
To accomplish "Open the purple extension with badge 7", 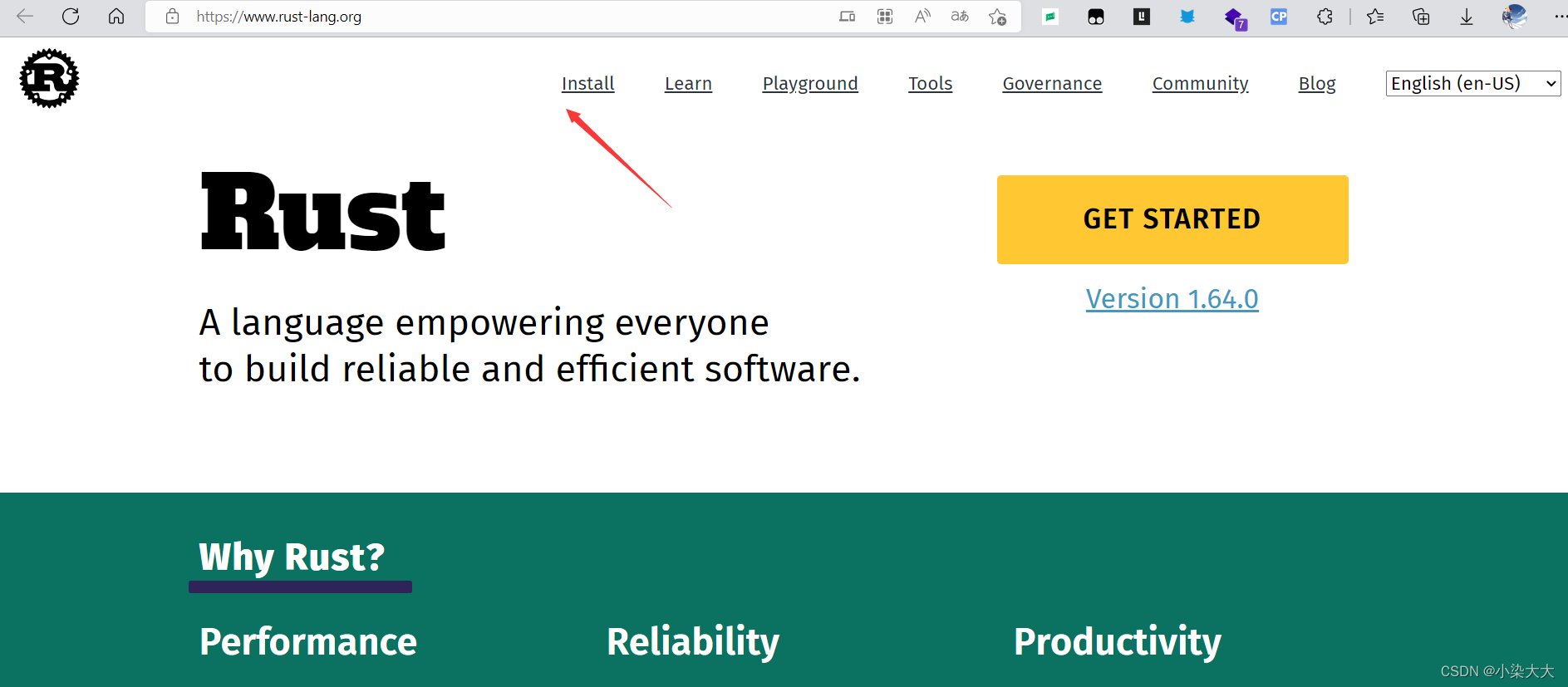I will (1235, 18).
